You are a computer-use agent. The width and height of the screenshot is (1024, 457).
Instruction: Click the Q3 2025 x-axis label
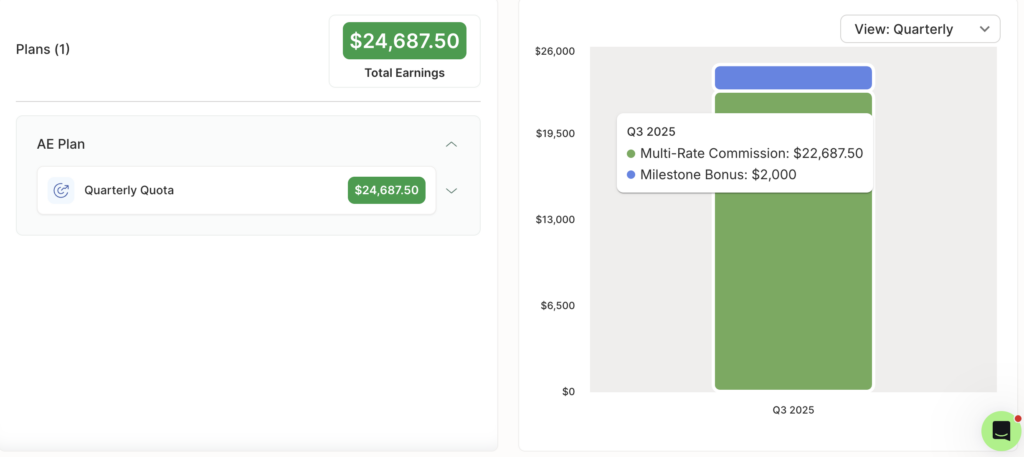click(793, 411)
